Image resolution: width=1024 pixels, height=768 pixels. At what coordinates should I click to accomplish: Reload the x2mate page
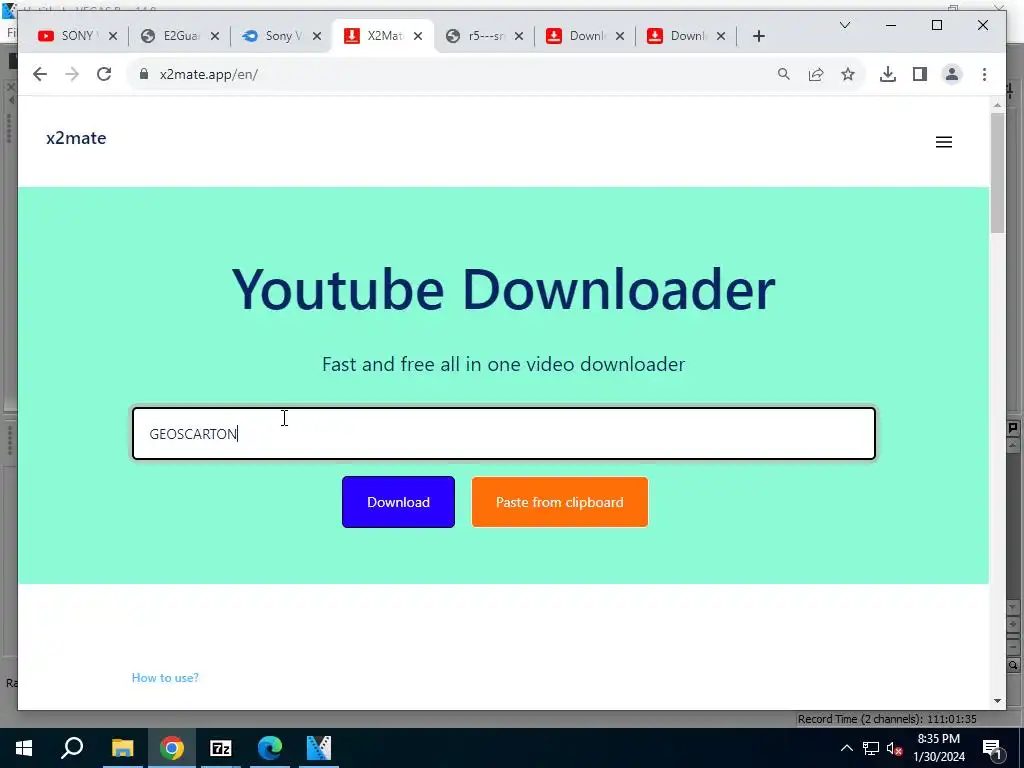click(104, 74)
